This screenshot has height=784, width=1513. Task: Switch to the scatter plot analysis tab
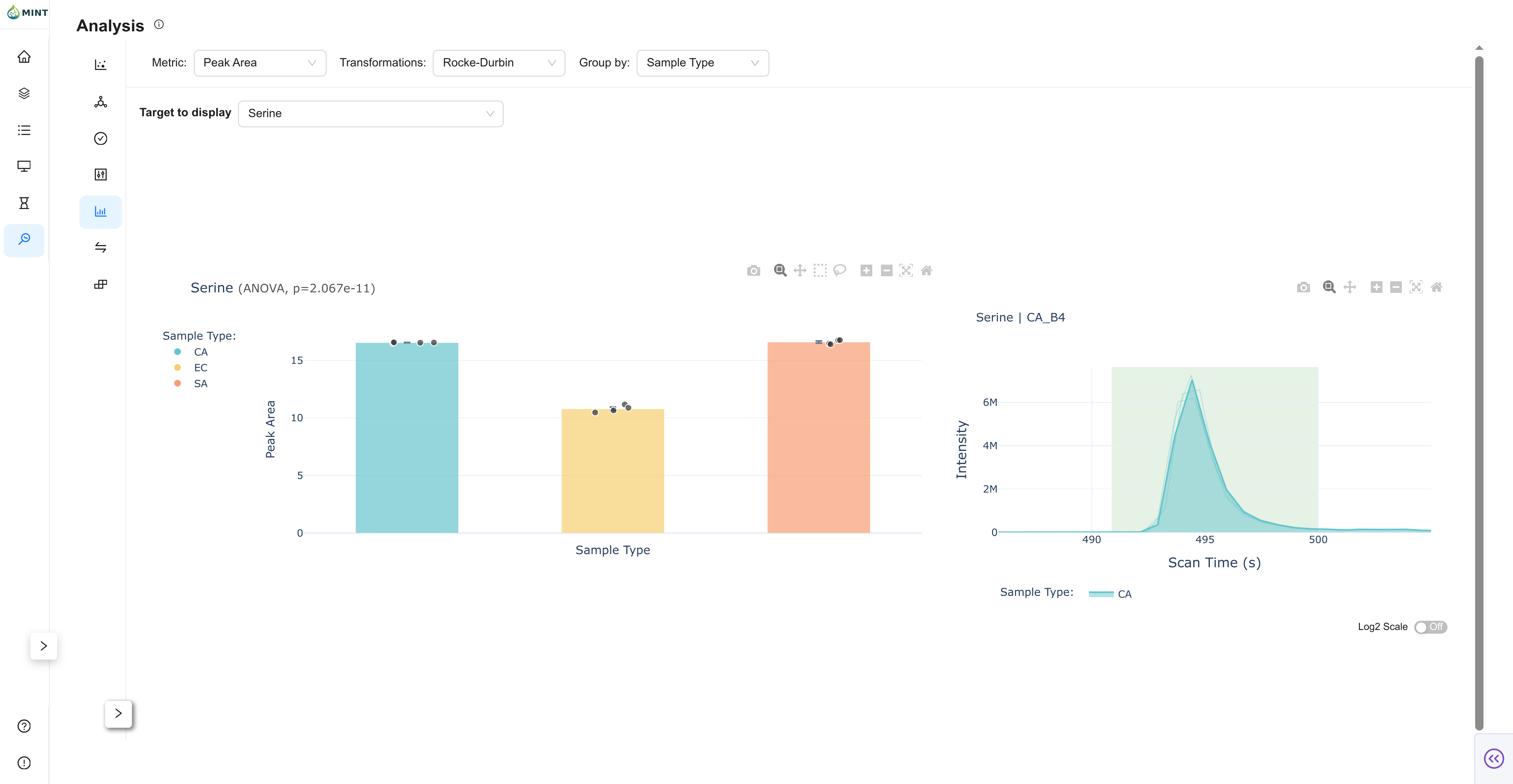click(100, 65)
